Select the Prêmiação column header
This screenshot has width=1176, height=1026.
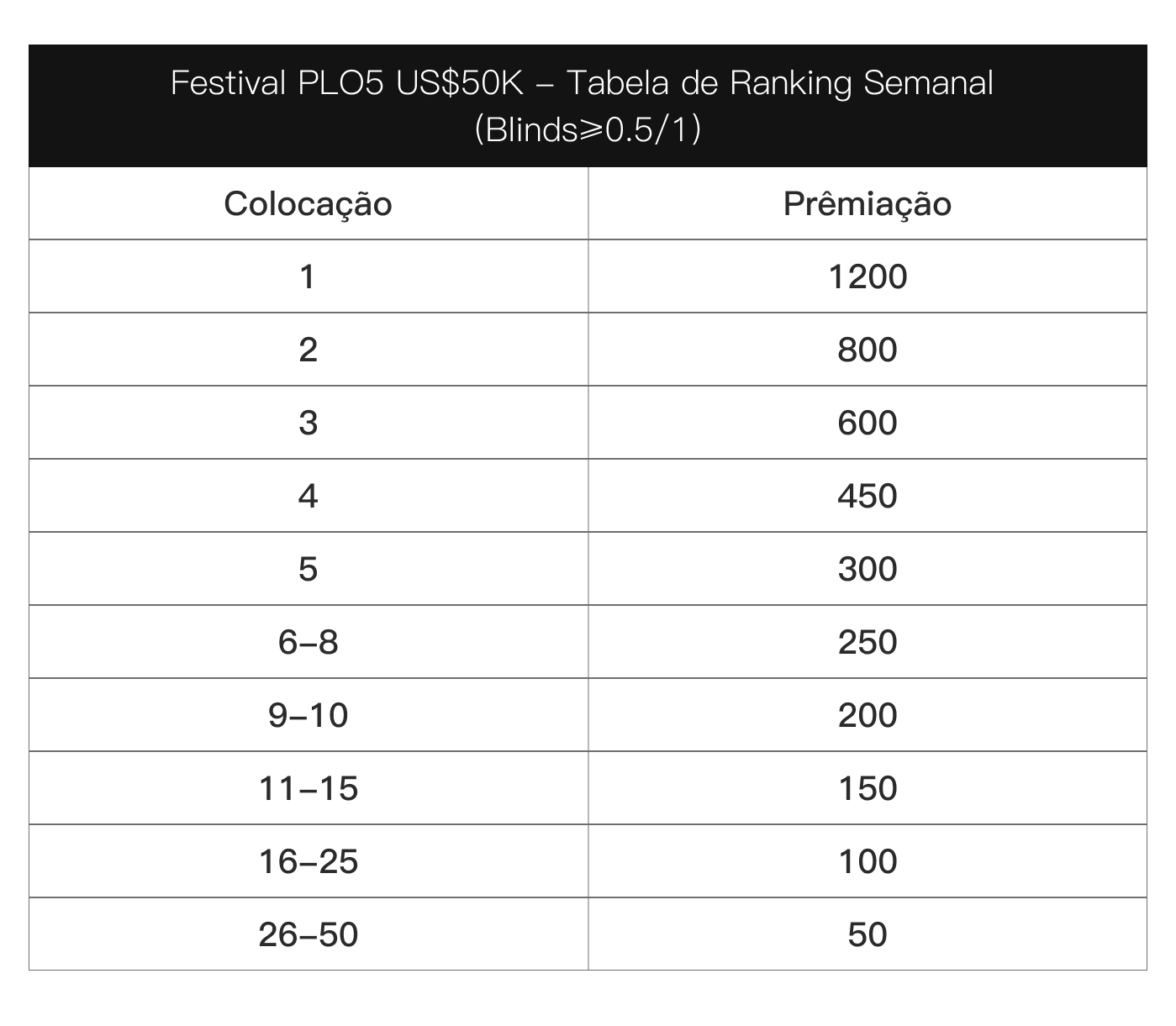click(x=867, y=203)
